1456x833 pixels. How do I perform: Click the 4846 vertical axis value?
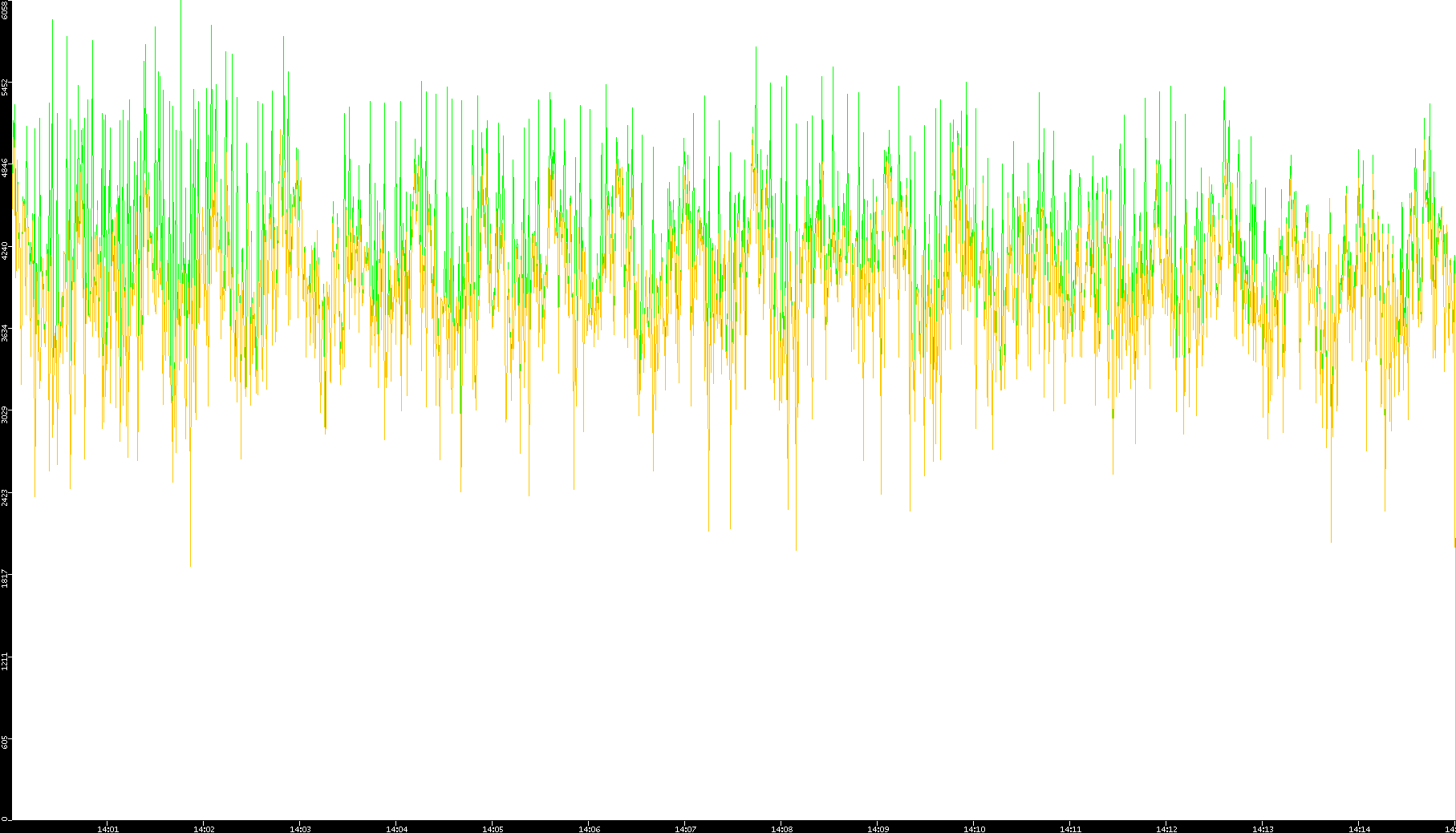tap(5, 168)
